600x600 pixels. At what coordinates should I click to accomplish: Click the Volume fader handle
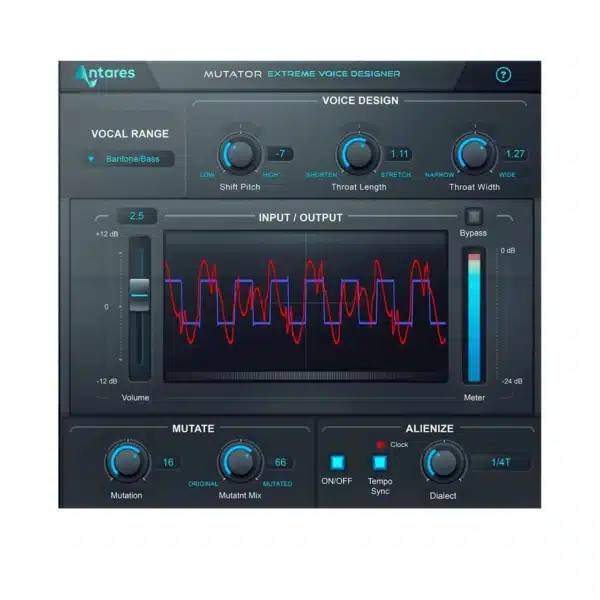(139, 295)
